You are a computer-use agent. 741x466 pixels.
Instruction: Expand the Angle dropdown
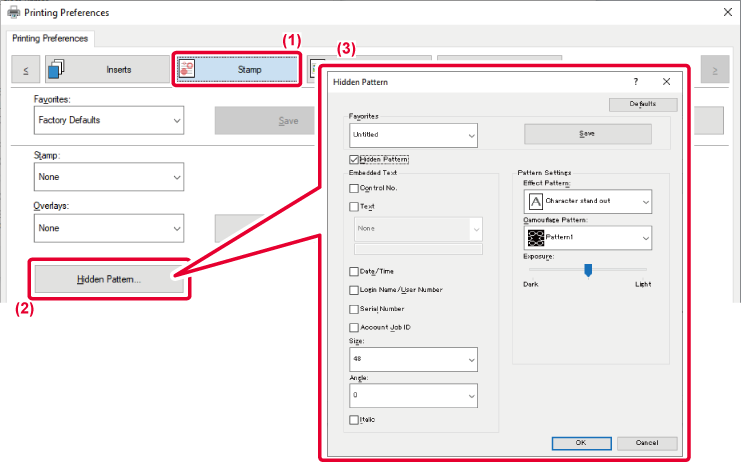click(x=413, y=396)
